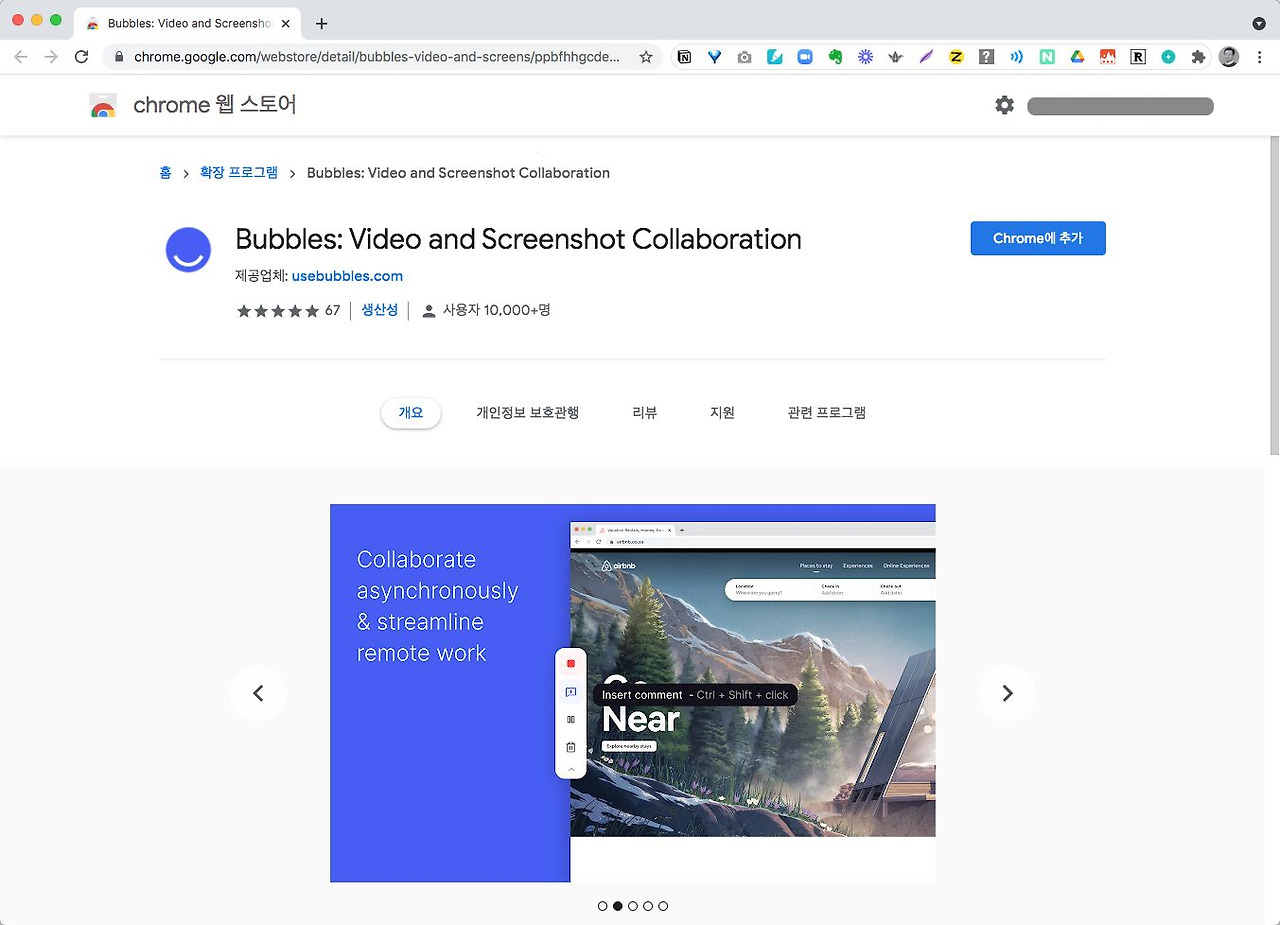Open the boxed R extension icon
This screenshot has height=925, width=1280.
pyautogui.click(x=1138, y=57)
